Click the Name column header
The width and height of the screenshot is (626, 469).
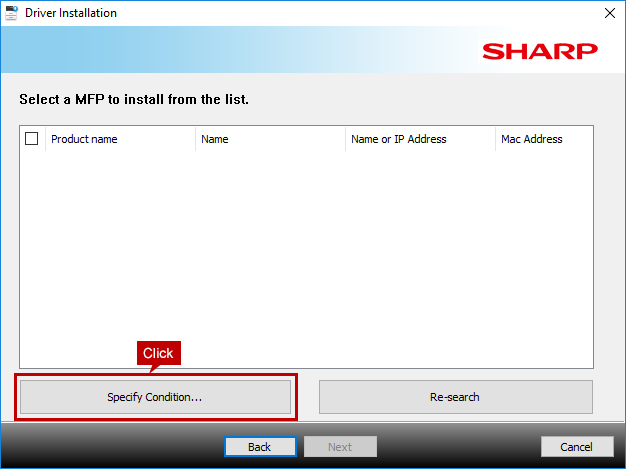270,139
